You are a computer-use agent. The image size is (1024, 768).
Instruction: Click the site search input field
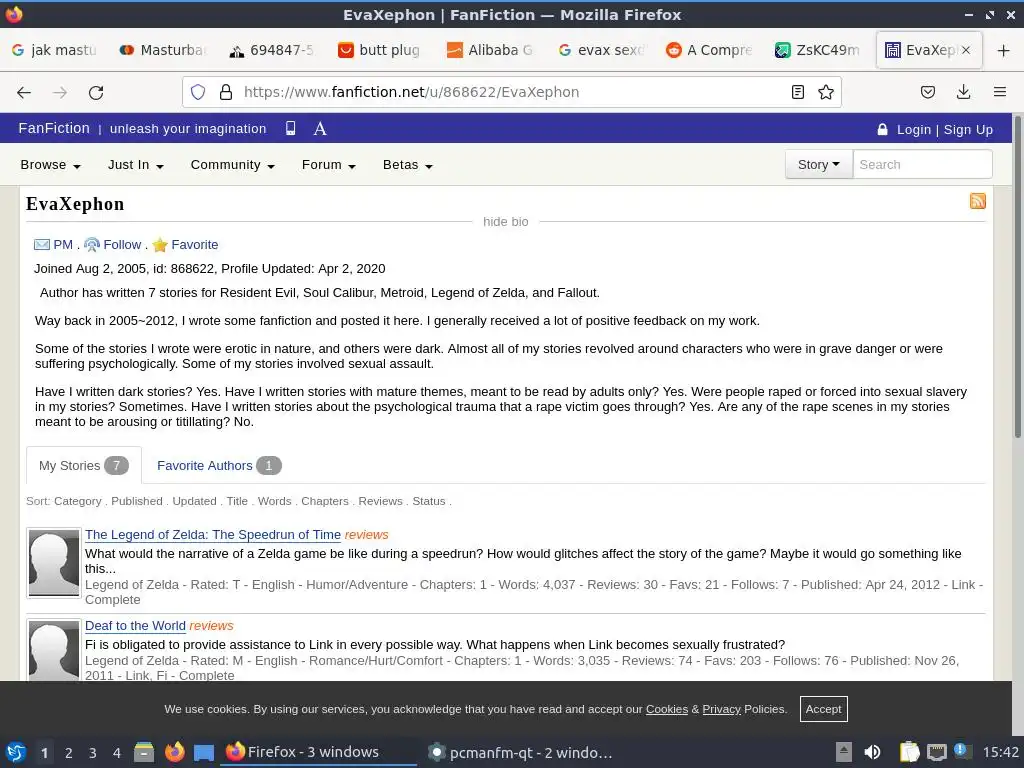coord(922,165)
